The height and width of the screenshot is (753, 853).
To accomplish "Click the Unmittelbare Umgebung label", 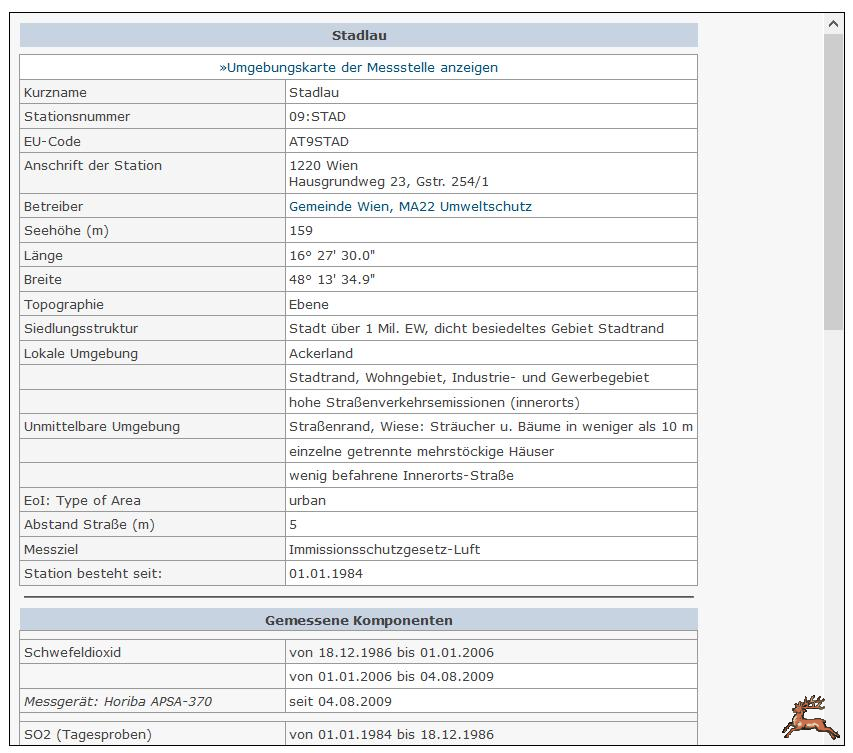I will (102, 427).
